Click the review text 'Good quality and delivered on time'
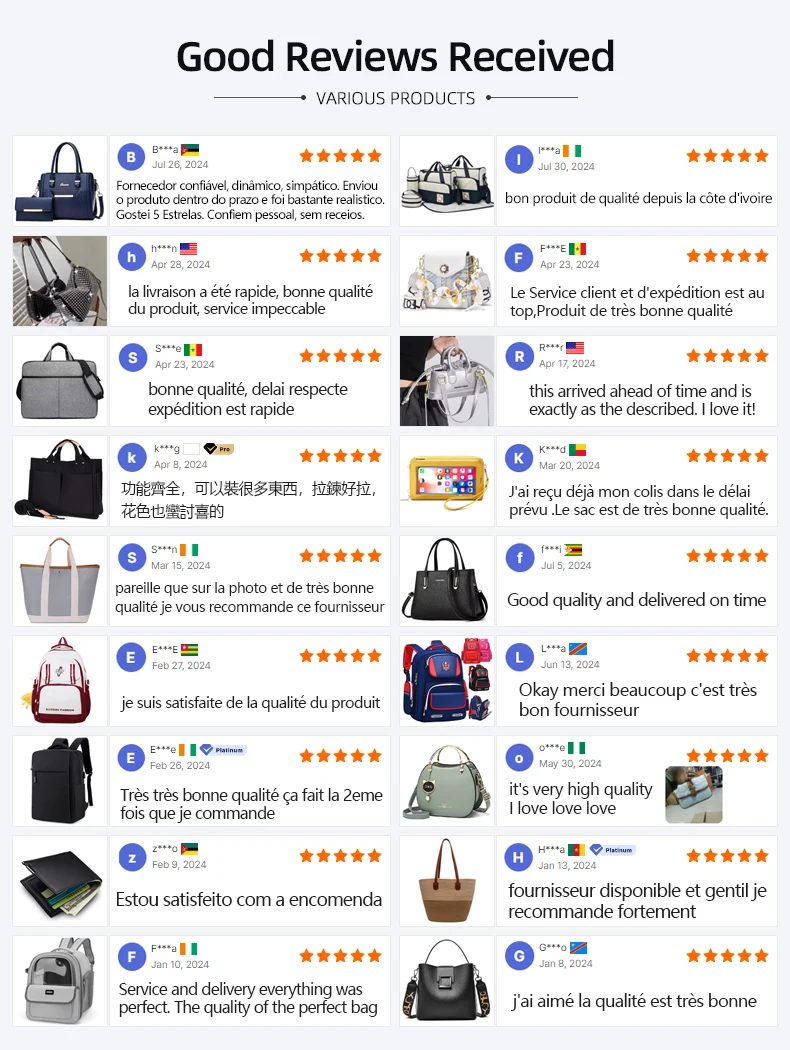790x1050 pixels. 636,600
